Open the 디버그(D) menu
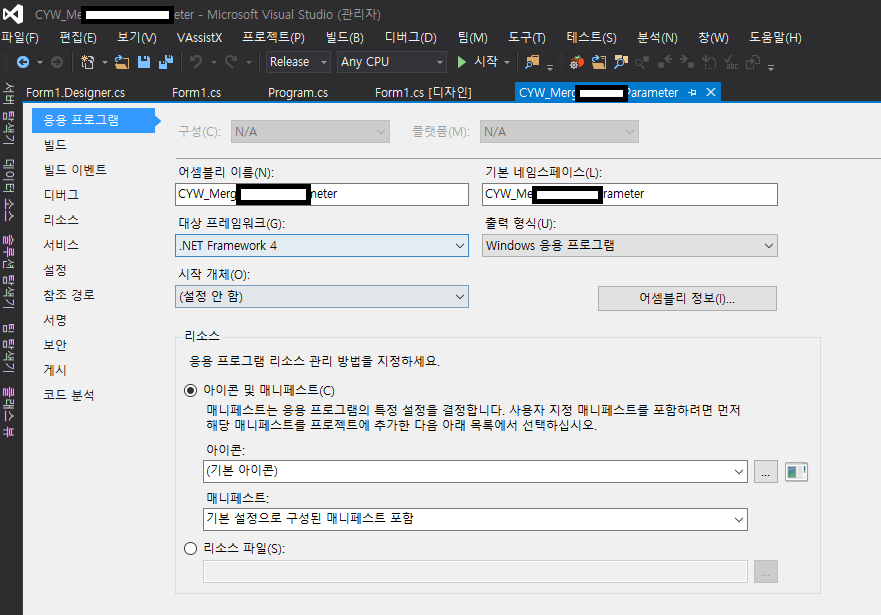The height and width of the screenshot is (615, 881). [x=410, y=38]
